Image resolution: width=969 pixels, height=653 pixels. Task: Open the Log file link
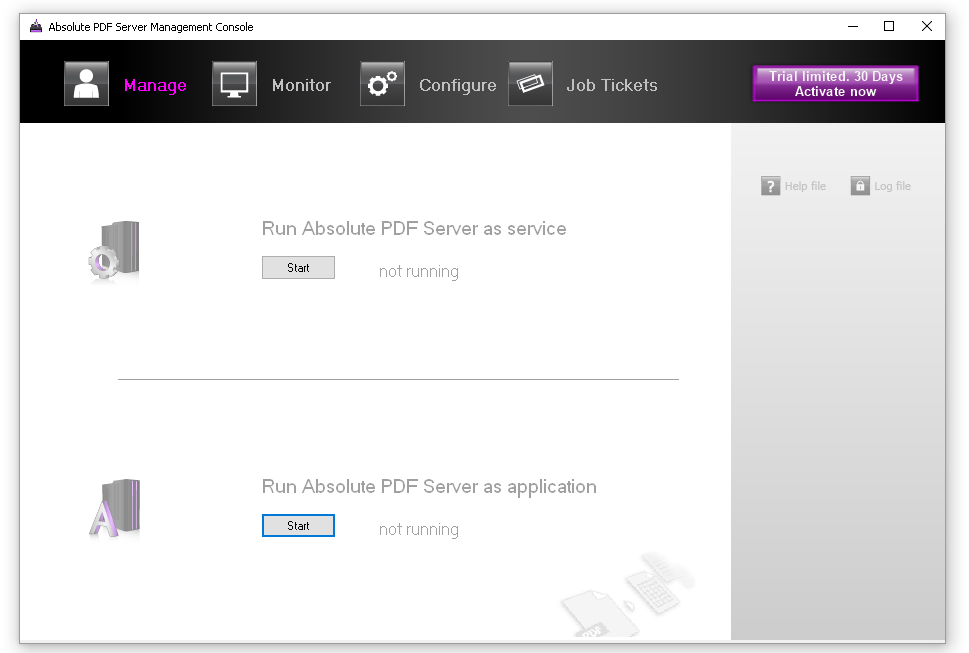[891, 185]
